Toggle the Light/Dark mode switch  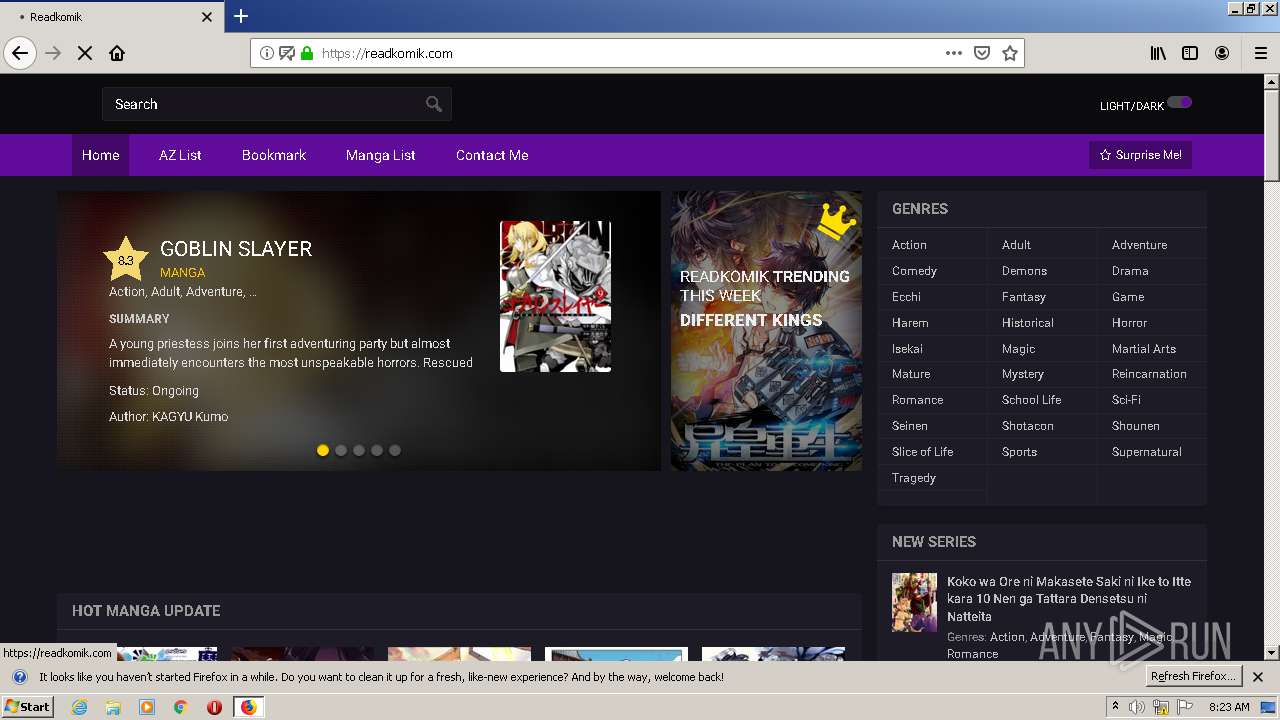(x=1180, y=102)
